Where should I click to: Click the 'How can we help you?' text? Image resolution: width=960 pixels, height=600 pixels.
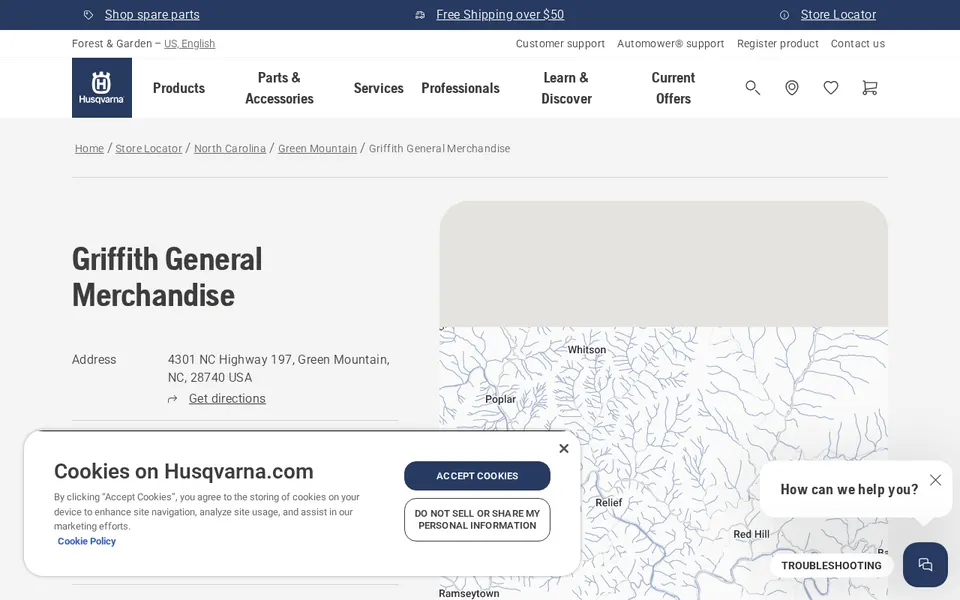pos(849,489)
